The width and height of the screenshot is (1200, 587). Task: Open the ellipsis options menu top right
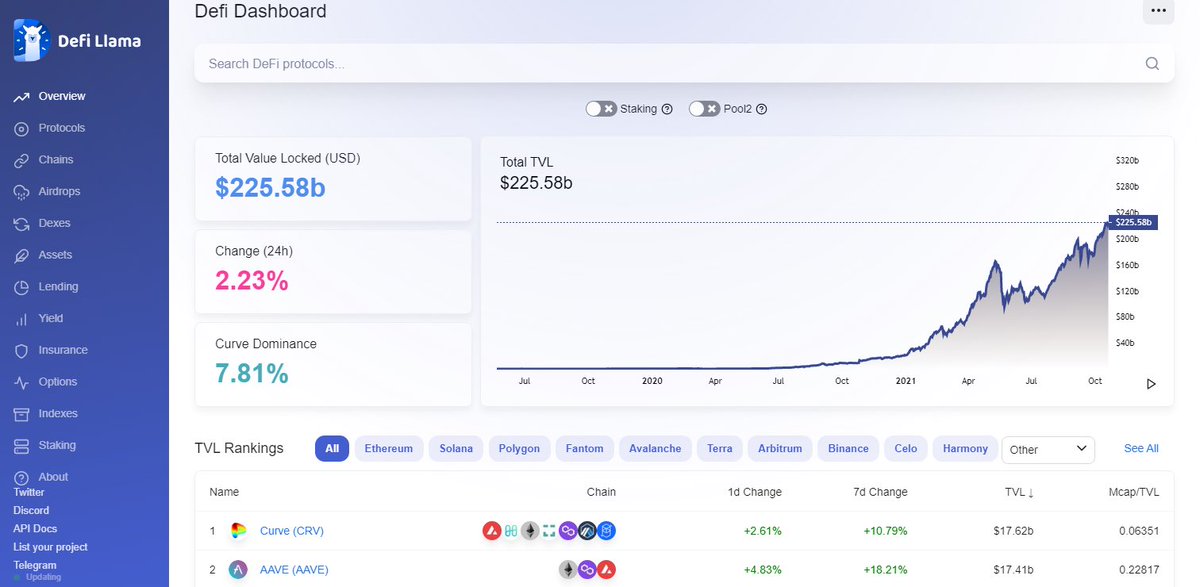(1158, 11)
